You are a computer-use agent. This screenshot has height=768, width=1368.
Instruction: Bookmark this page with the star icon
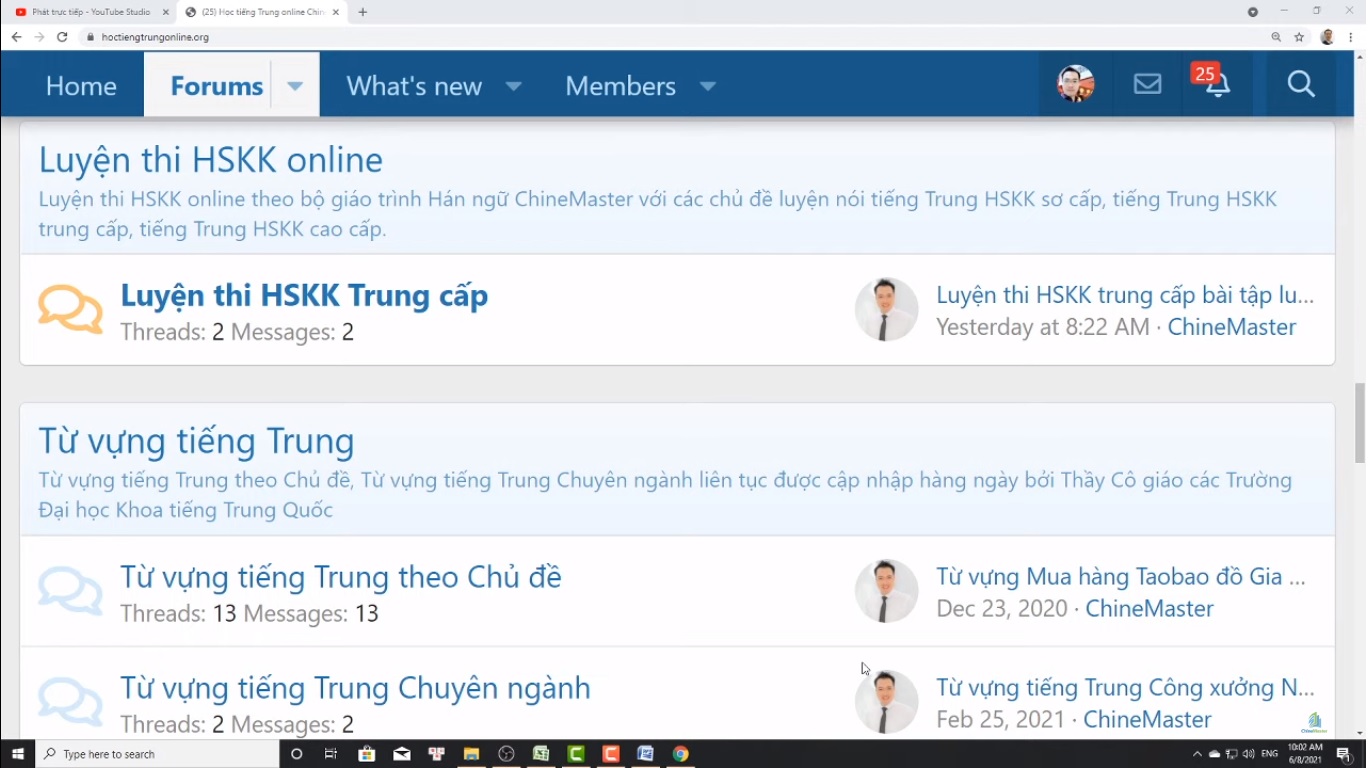click(x=1299, y=37)
